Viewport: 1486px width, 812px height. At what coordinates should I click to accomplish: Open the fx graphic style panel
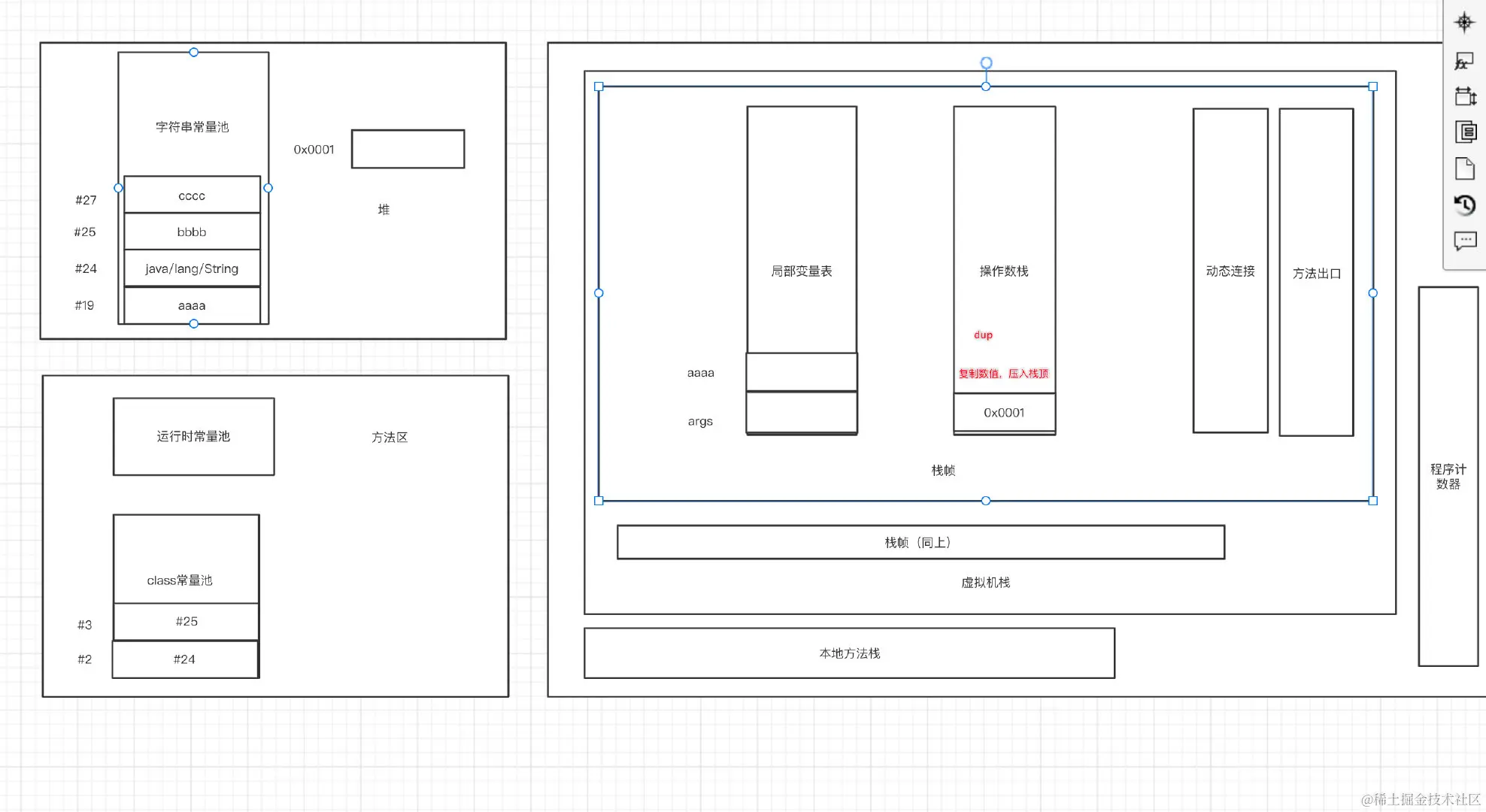(1464, 62)
